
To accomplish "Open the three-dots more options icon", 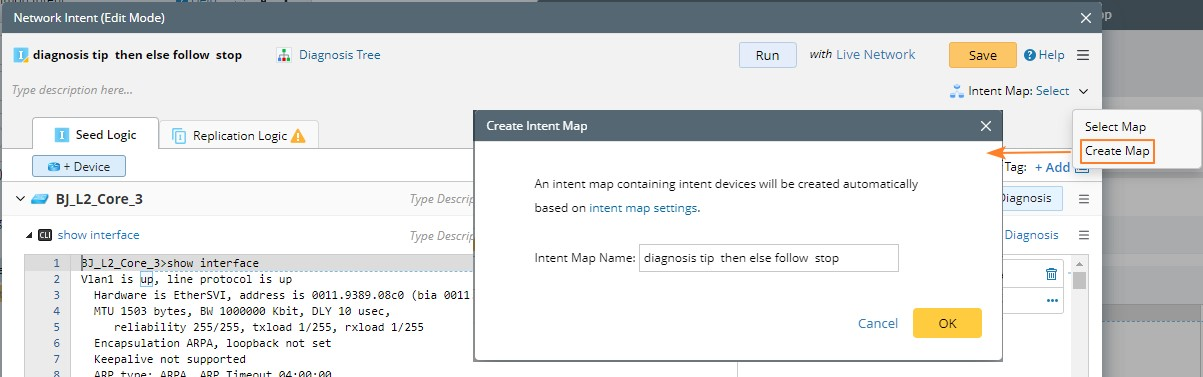I will pyautogui.click(x=1051, y=300).
